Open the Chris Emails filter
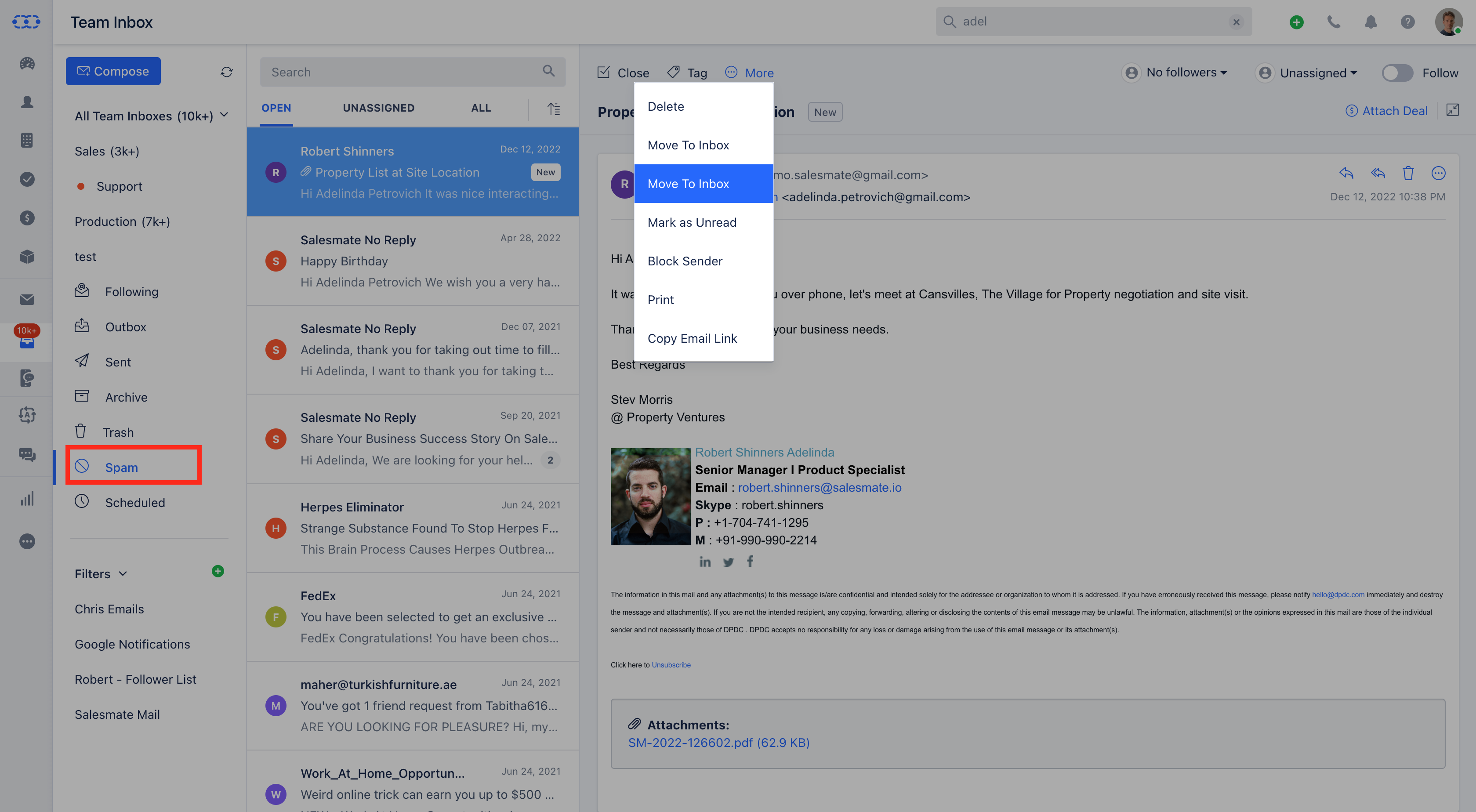This screenshot has width=1476, height=812. (x=109, y=609)
